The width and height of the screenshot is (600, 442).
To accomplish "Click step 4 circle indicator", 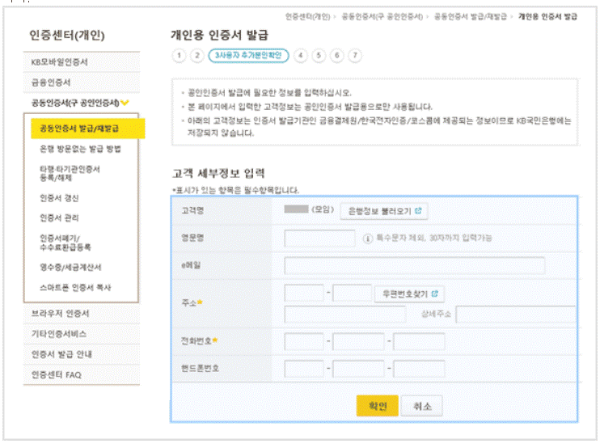I will tap(300, 55).
